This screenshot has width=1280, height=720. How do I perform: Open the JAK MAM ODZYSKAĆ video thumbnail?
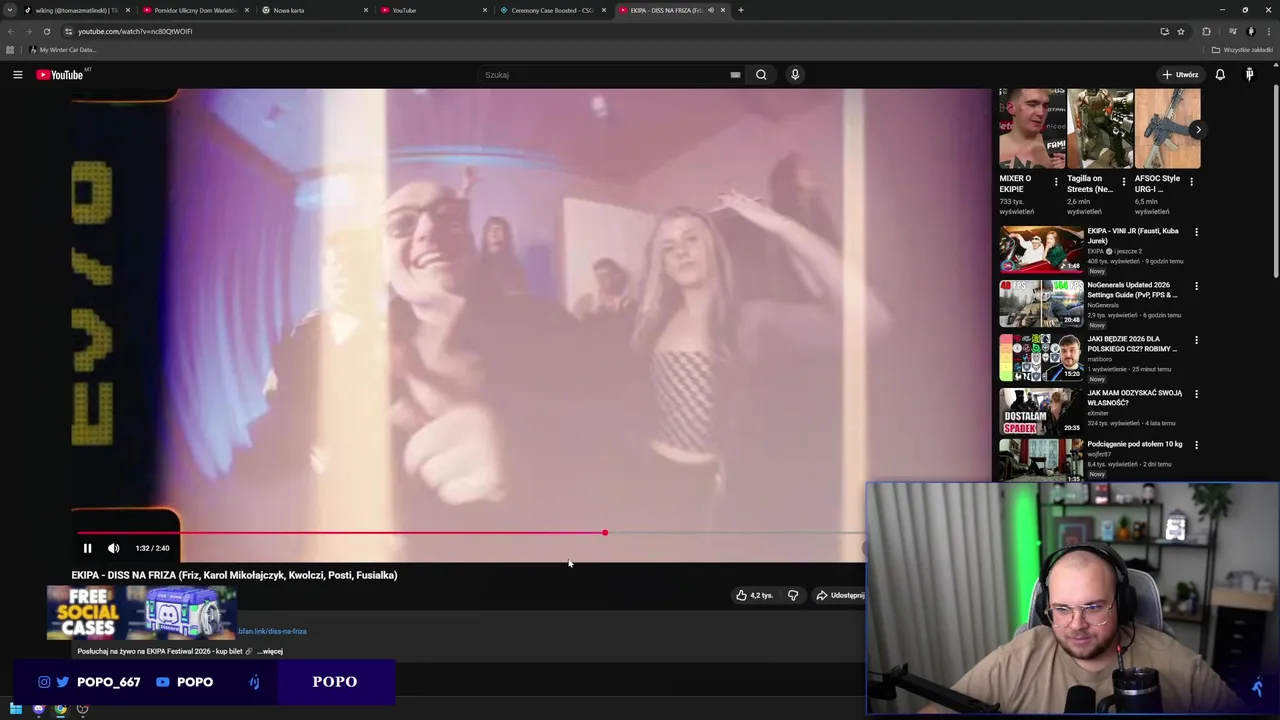(1041, 411)
